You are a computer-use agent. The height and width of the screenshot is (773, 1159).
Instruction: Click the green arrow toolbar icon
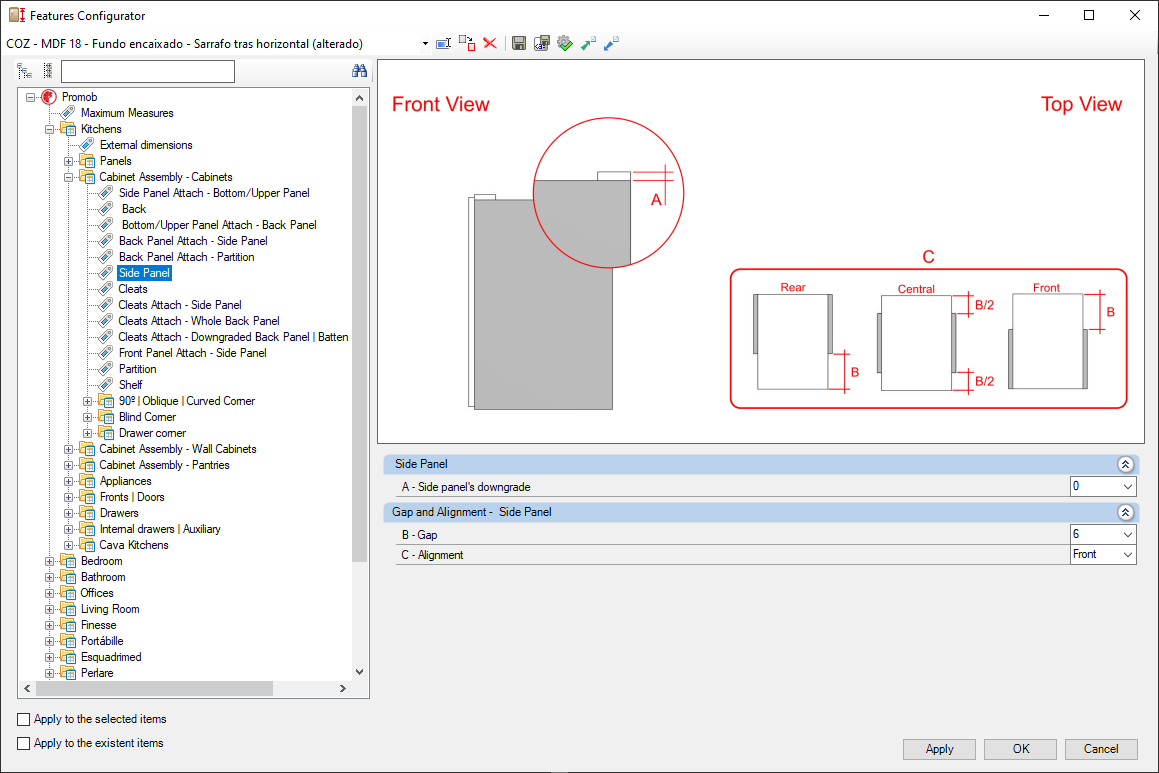pos(588,44)
